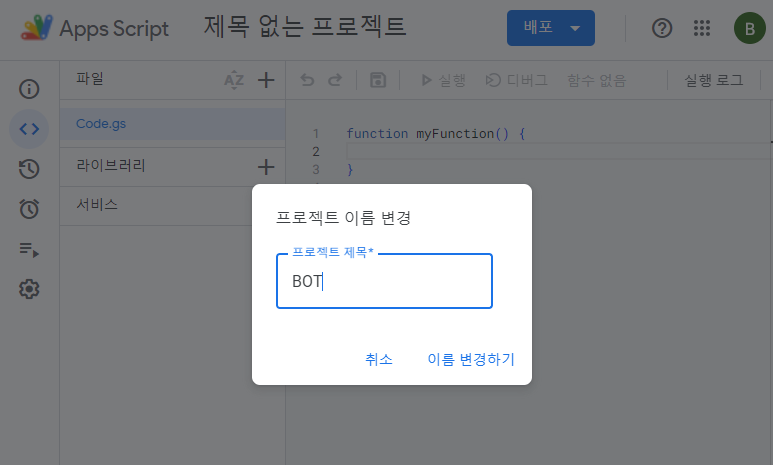The width and height of the screenshot is (773, 465).
Task: Select the Editor code icon in sidebar
Action: tap(29, 128)
